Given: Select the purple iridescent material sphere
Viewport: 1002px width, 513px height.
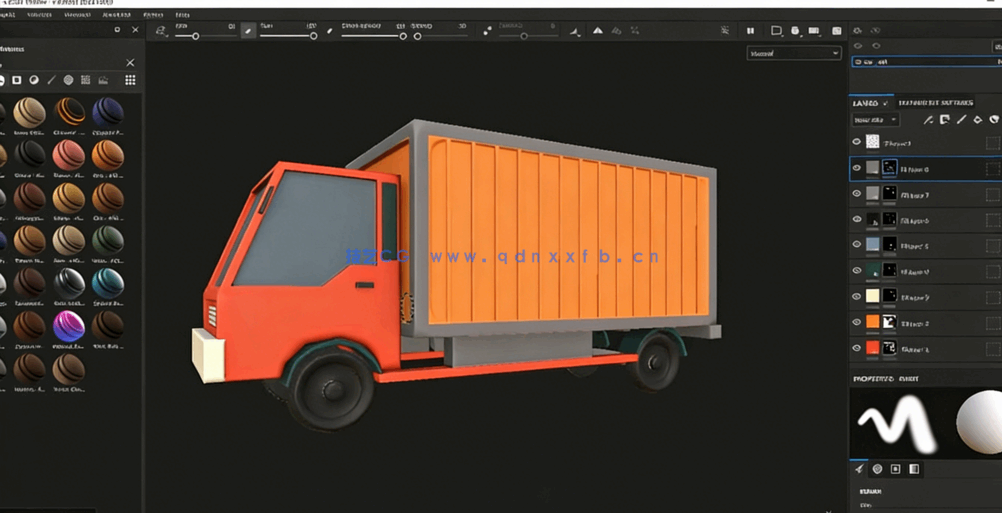Looking at the screenshot, I should click(x=68, y=325).
